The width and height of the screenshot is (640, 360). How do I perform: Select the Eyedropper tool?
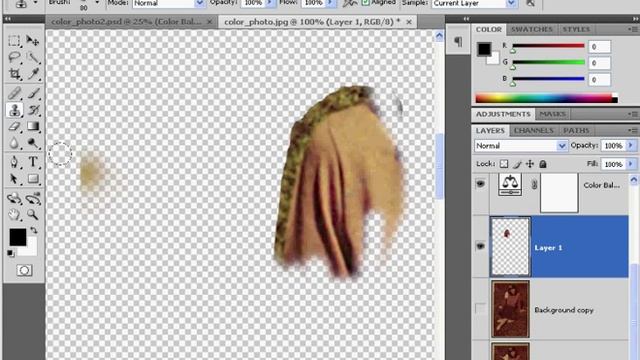(x=33, y=74)
